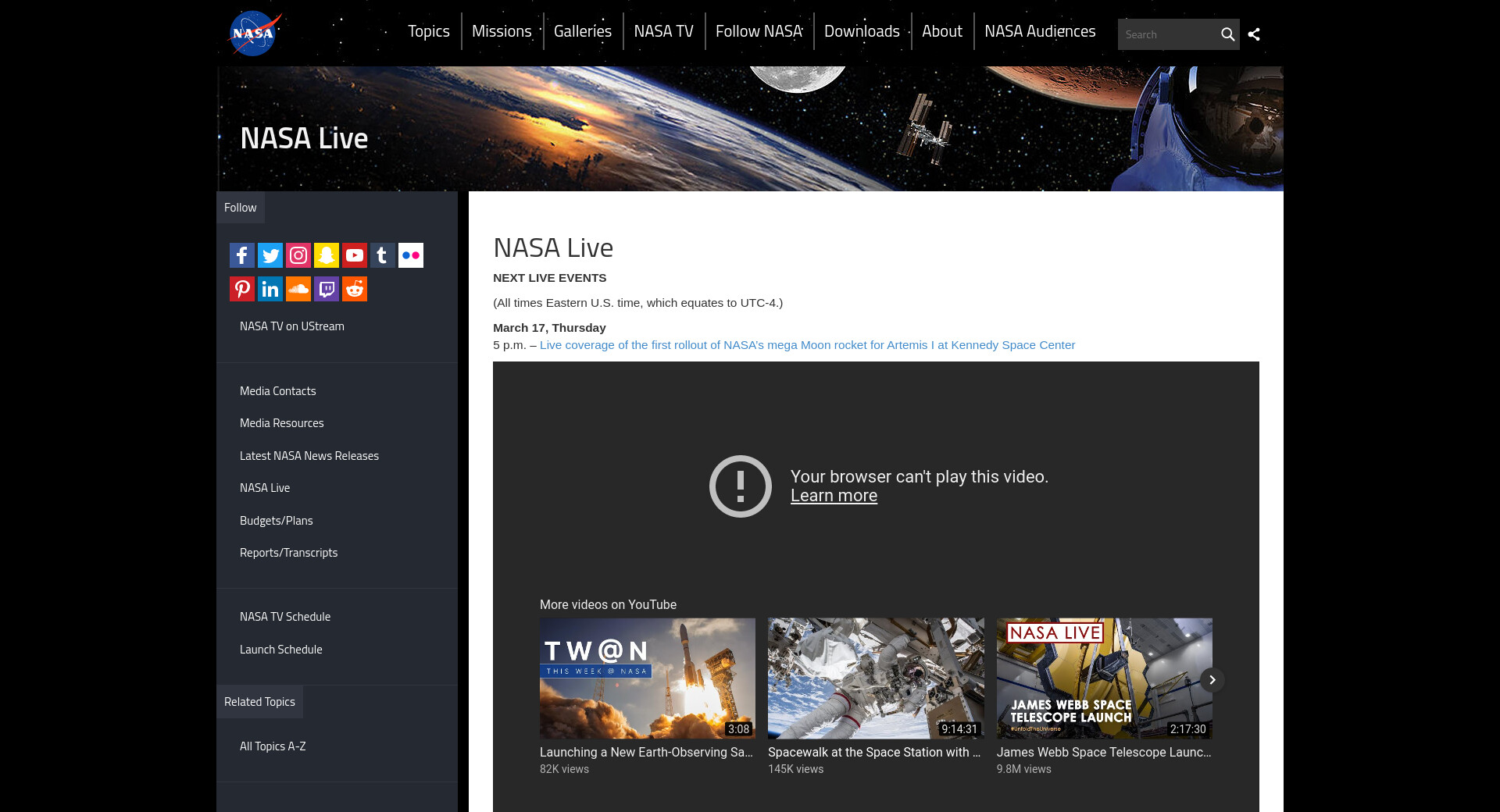Click the search magnifier button
The width and height of the screenshot is (1500, 812).
point(1227,34)
